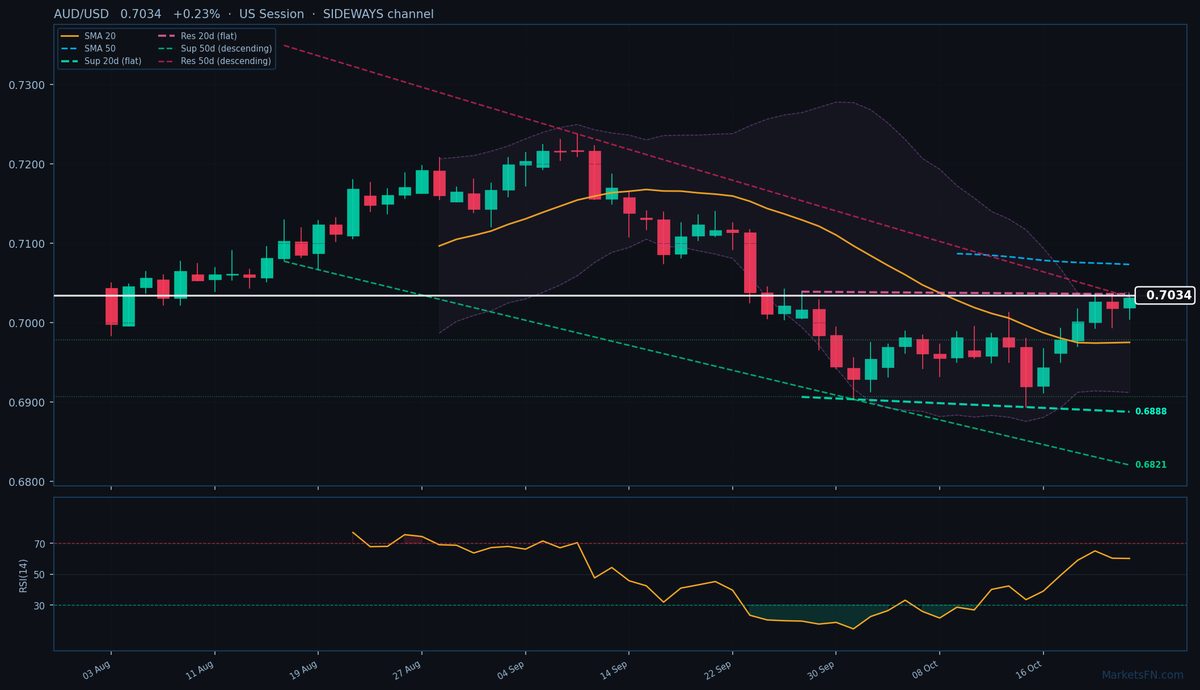Click the 0.7000 price axis label
This screenshot has height=690, width=1200.
[27, 323]
